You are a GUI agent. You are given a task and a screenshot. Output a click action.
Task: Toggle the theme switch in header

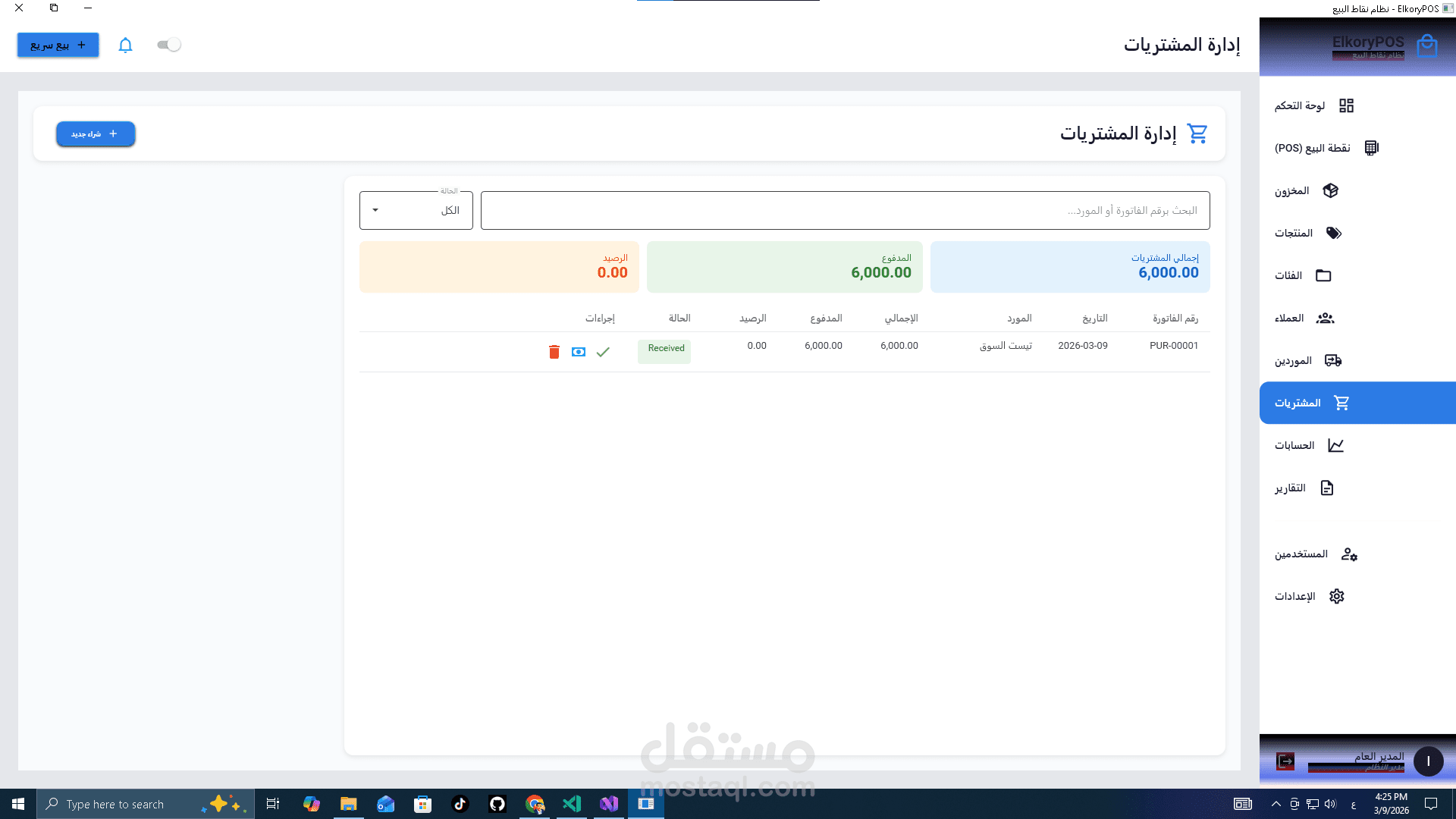(x=168, y=45)
